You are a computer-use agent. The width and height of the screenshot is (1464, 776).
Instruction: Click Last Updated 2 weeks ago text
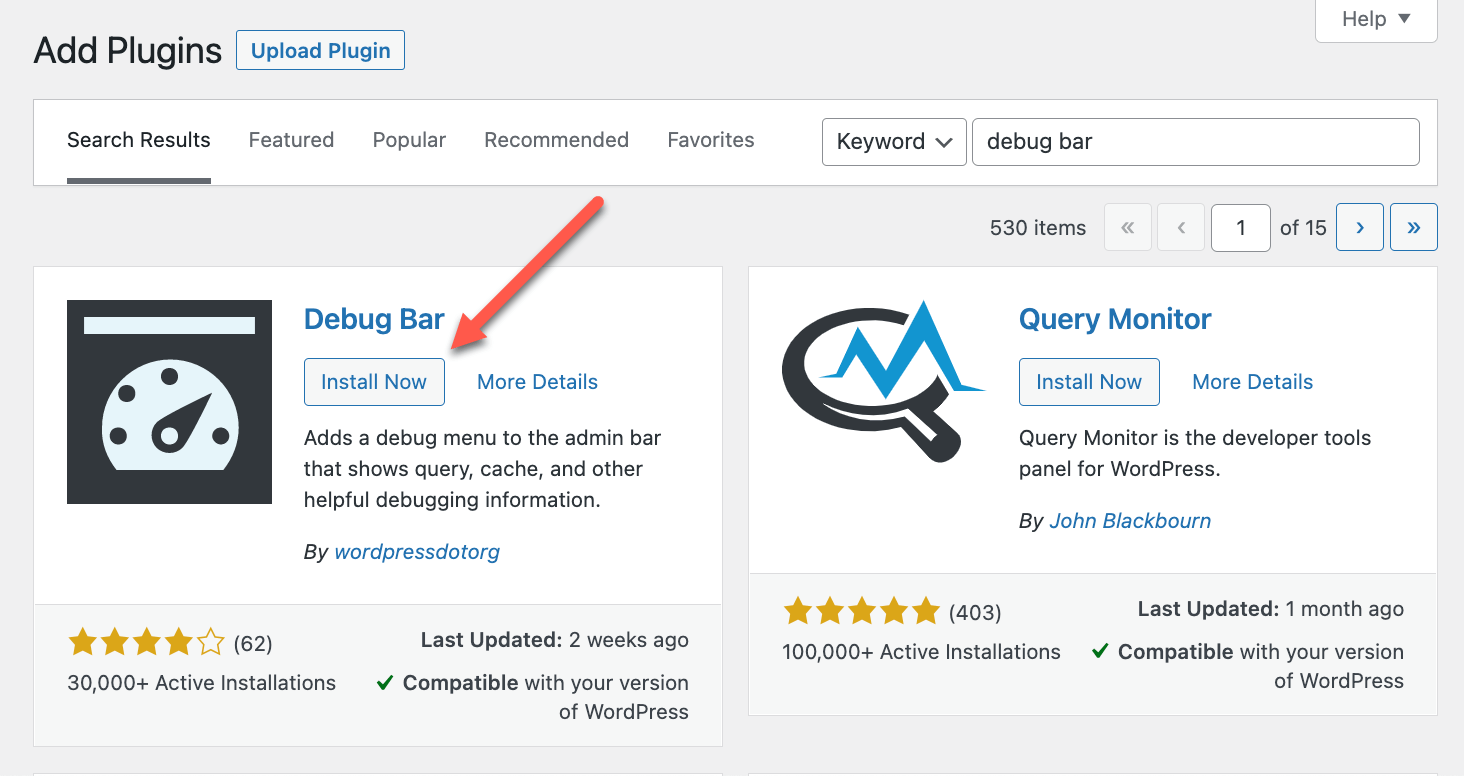tap(555, 640)
